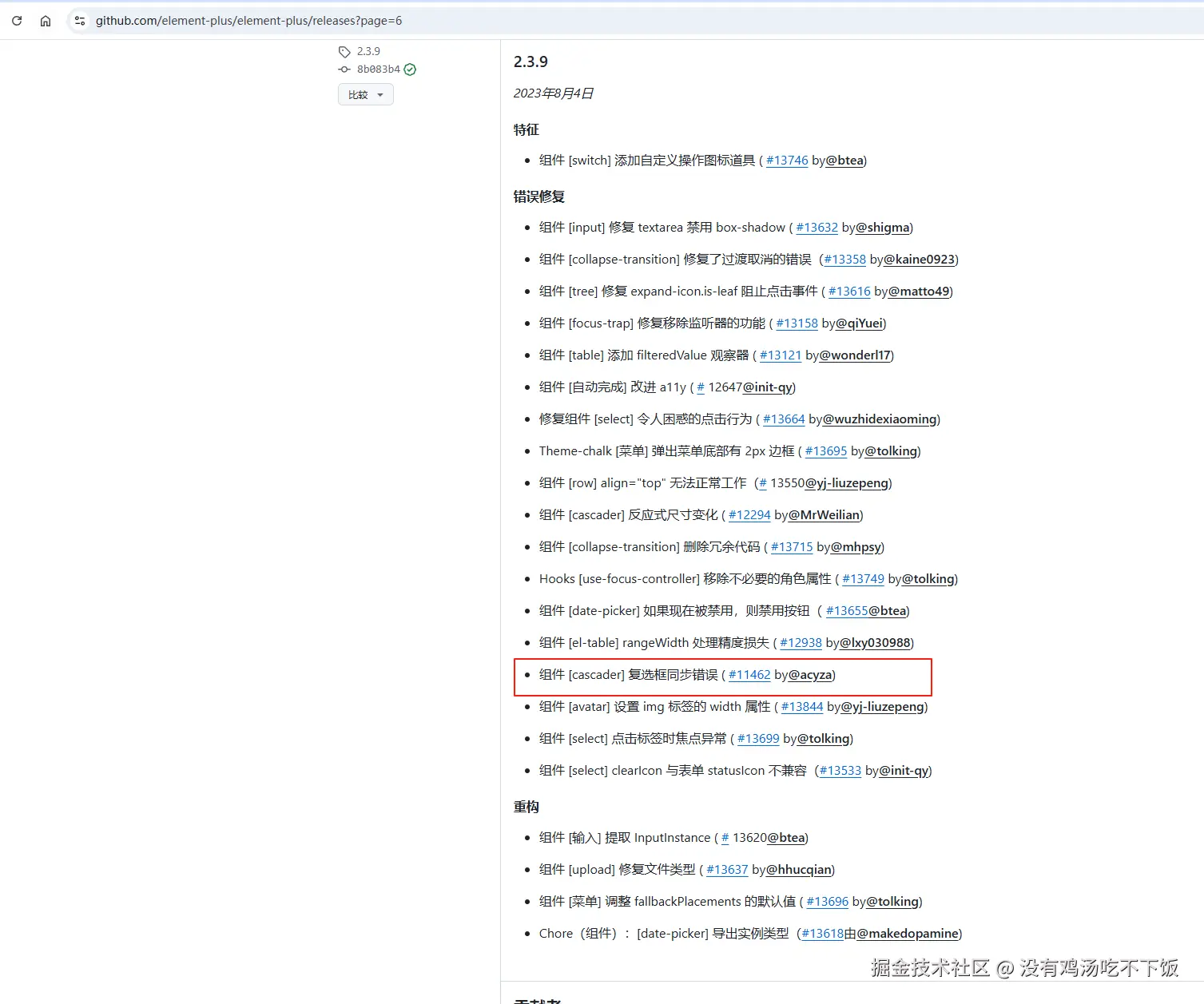1204x1004 pixels.
Task: Click the tag icon beside version 2.3.9
Action: click(344, 51)
